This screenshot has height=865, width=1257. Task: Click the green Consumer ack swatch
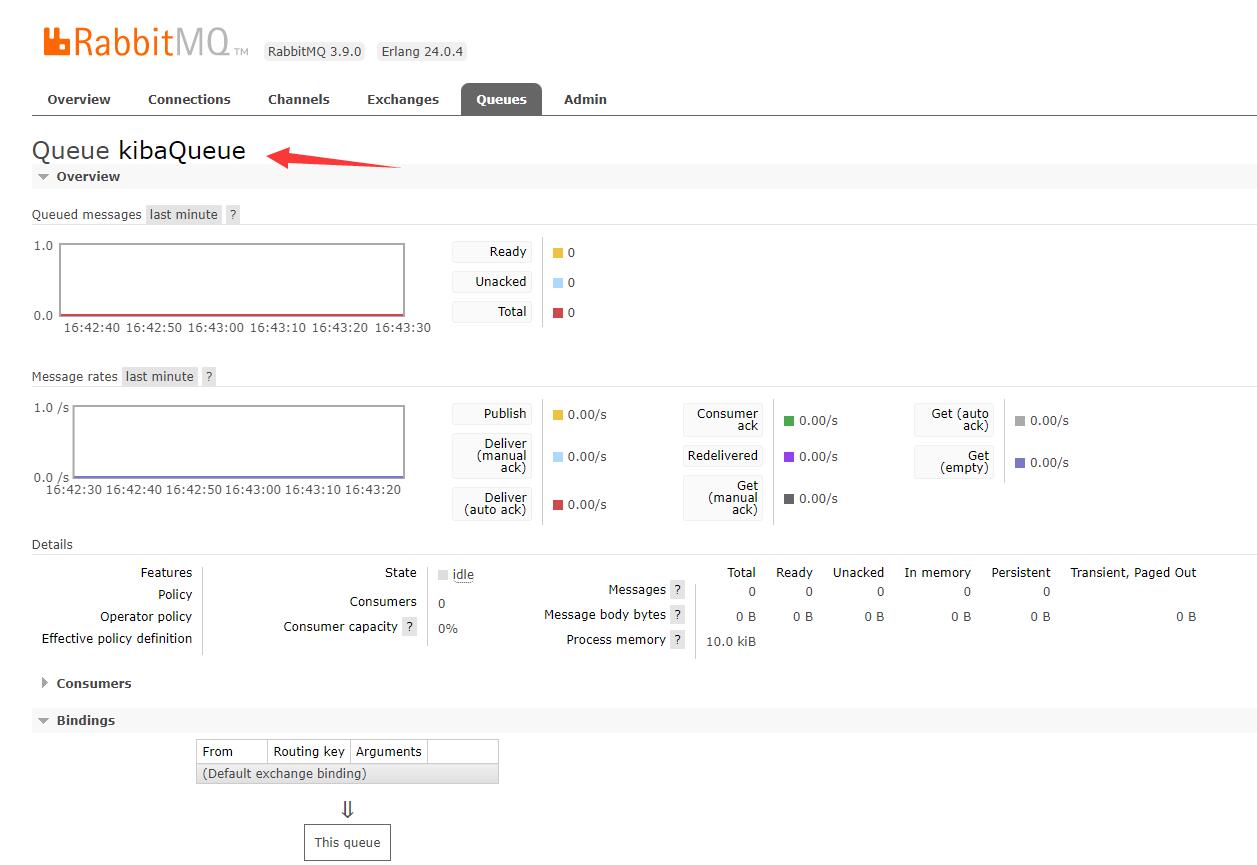(x=789, y=421)
